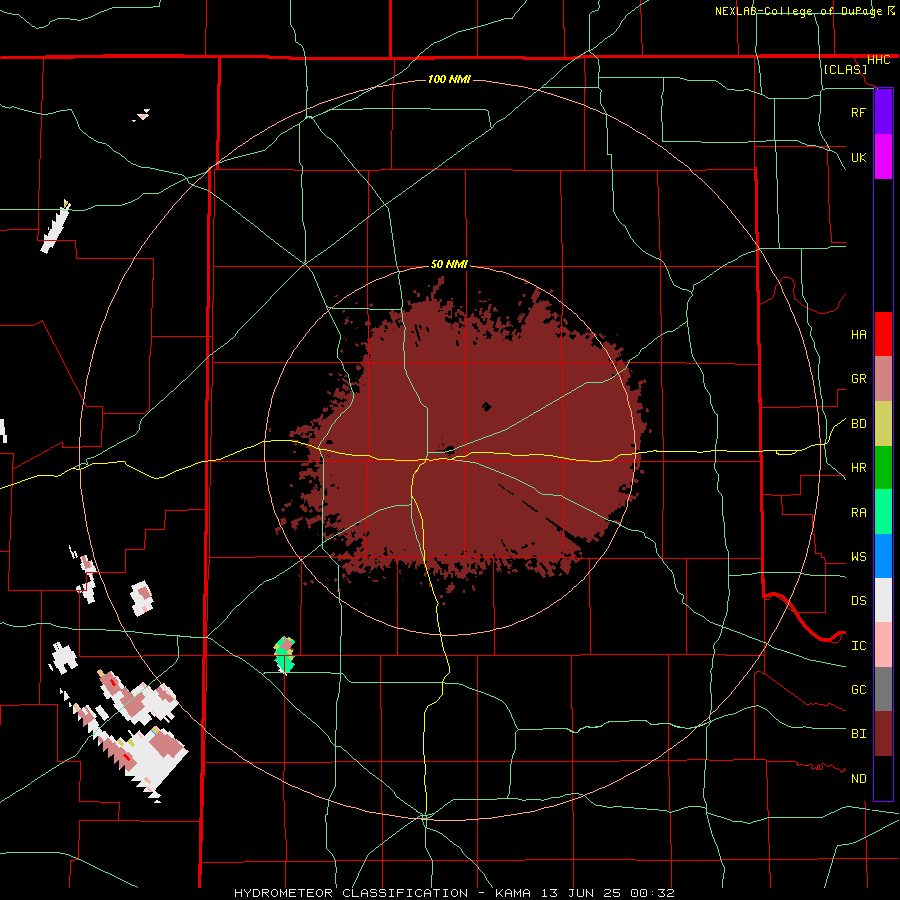Click the BD yellow legend swatch
The image size is (900, 900).
pos(883,424)
